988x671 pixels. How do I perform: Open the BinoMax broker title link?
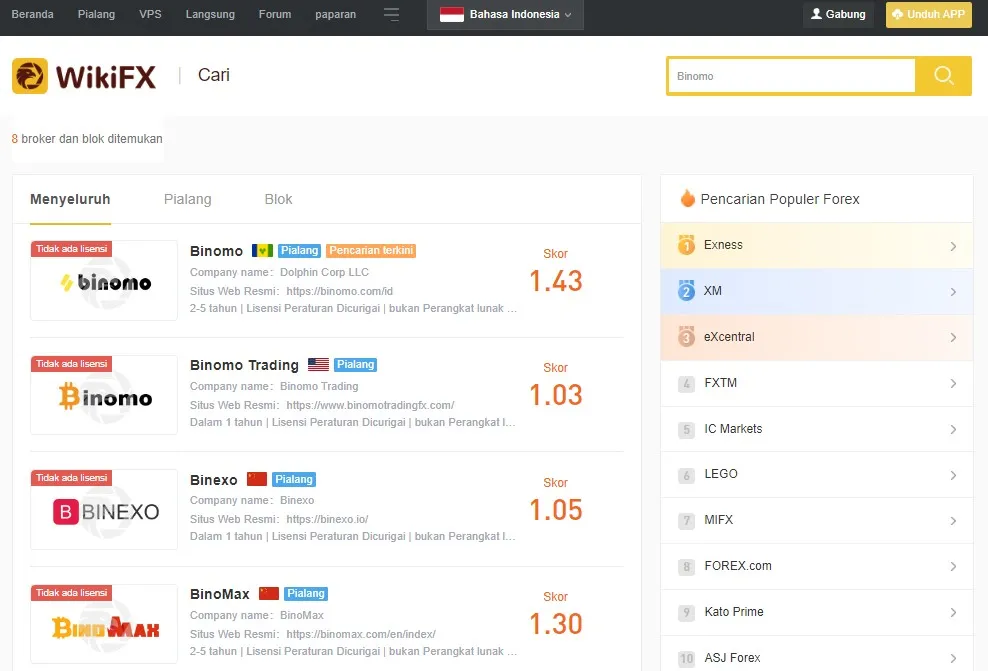coord(220,594)
